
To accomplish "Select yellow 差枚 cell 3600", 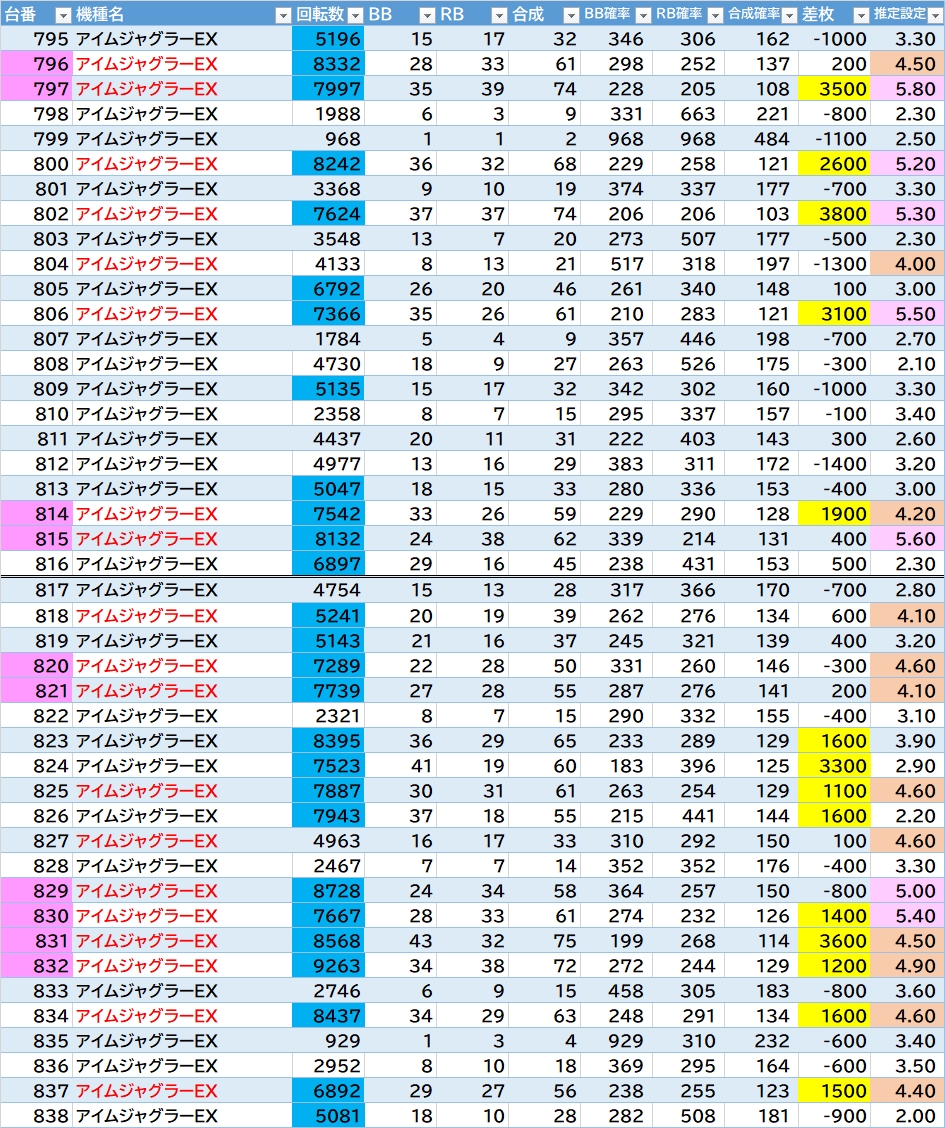I will 834,941.
